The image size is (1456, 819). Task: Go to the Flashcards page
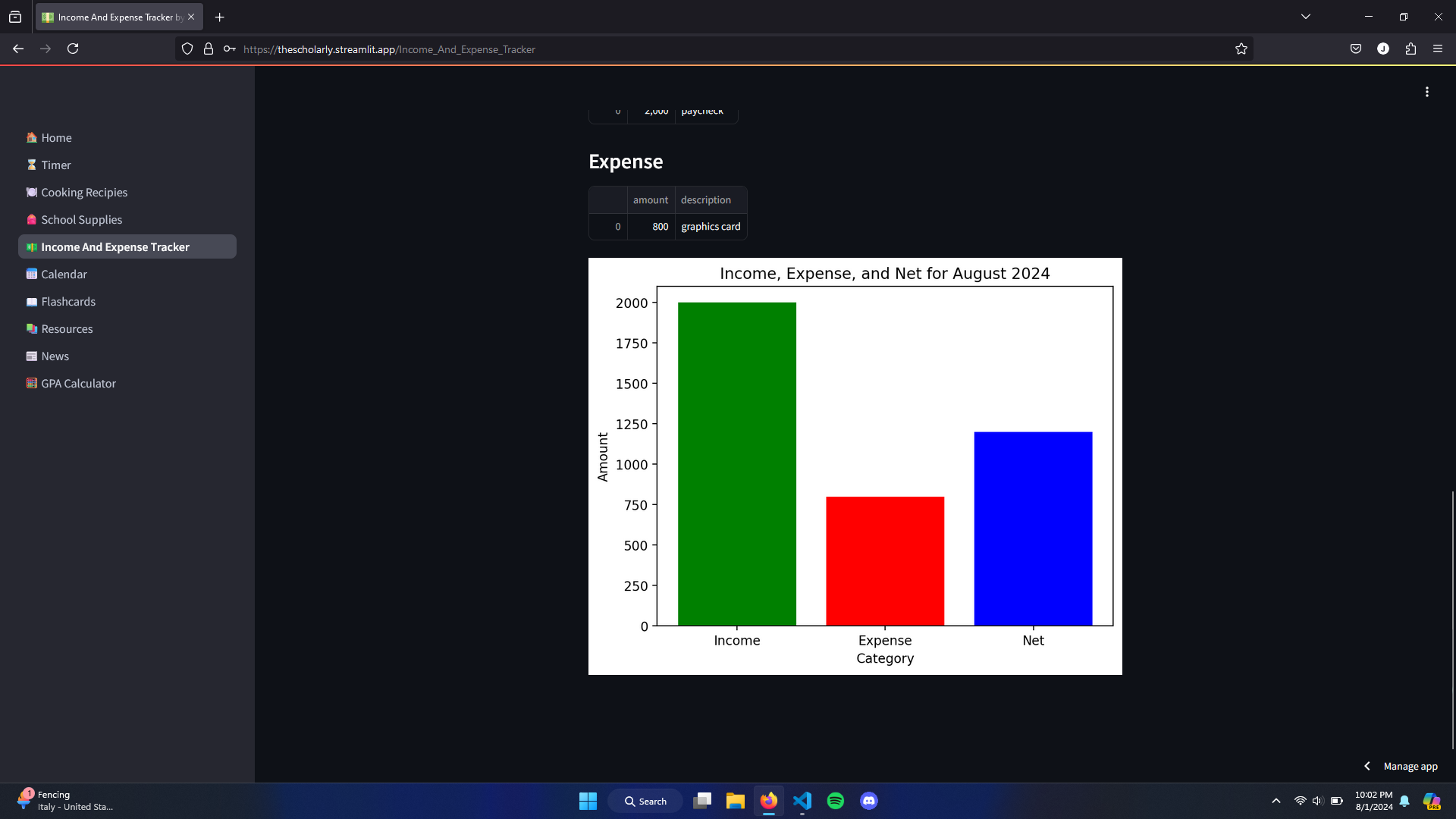[x=68, y=302]
